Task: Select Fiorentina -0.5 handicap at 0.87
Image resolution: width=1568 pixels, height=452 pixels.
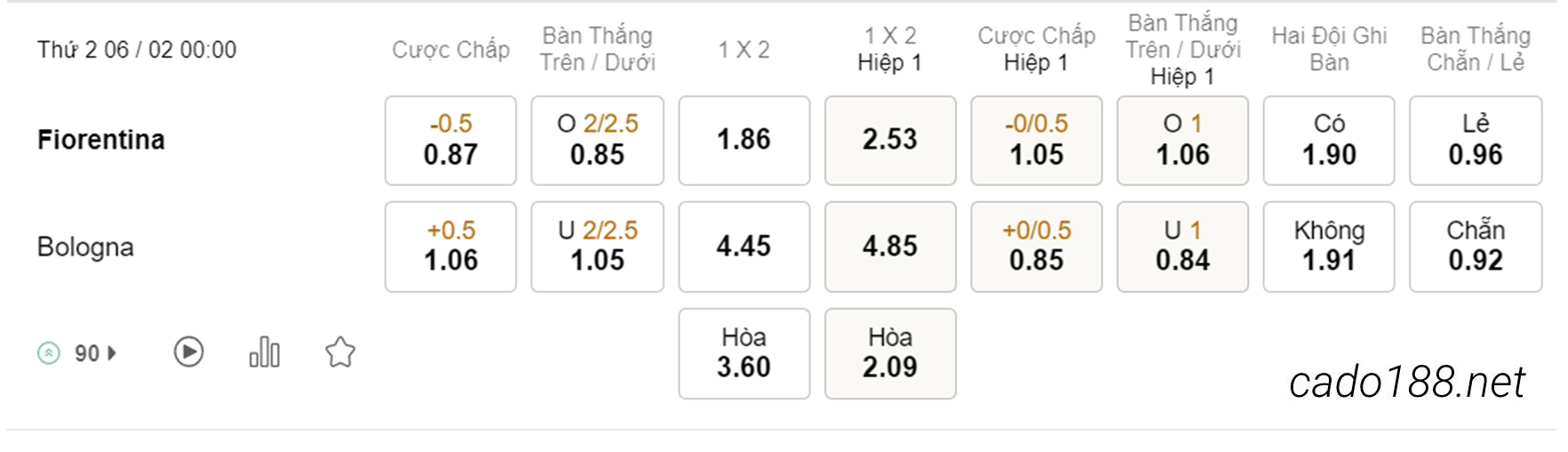Action: coord(451,141)
